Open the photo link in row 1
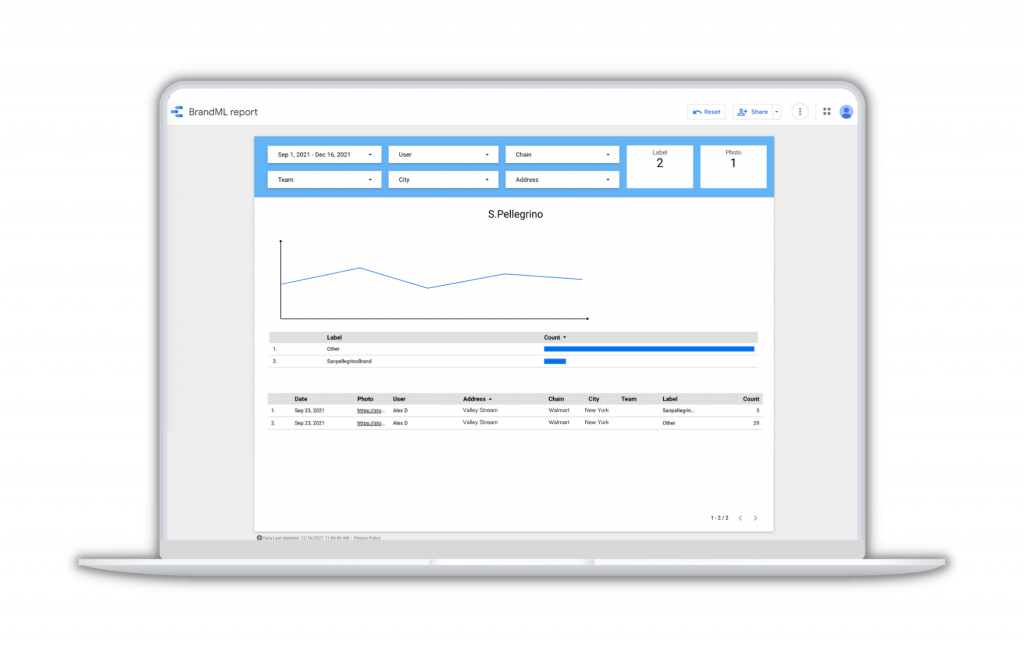Viewport: 1024px width, 658px height. click(x=370, y=411)
